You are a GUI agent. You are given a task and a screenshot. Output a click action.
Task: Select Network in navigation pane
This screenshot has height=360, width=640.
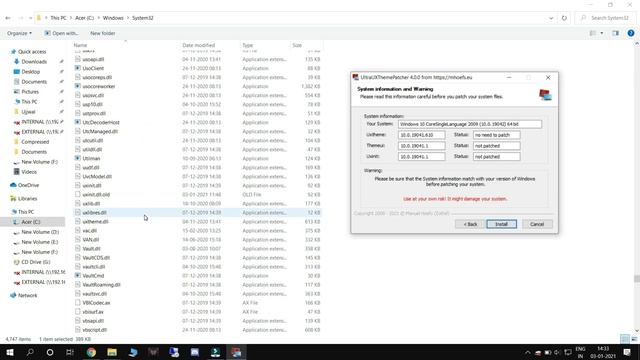[27, 296]
